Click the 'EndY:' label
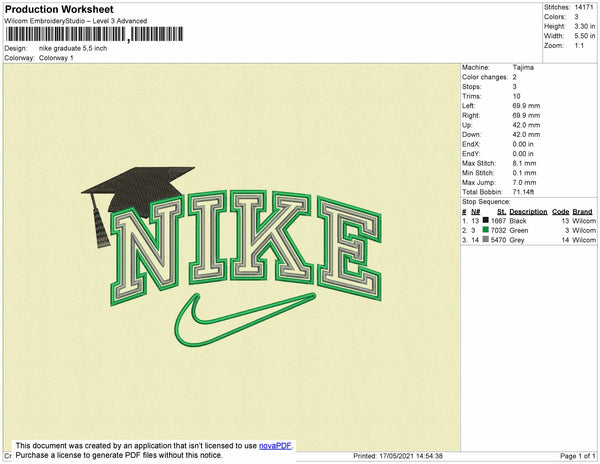The height and width of the screenshot is (464, 600). pyautogui.click(x=471, y=154)
